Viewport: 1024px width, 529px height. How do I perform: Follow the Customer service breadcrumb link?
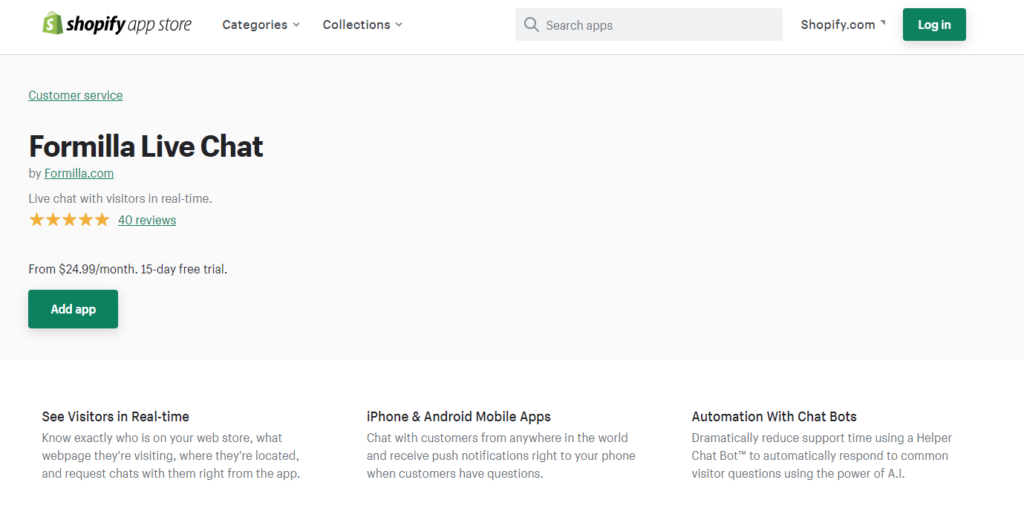tap(75, 95)
